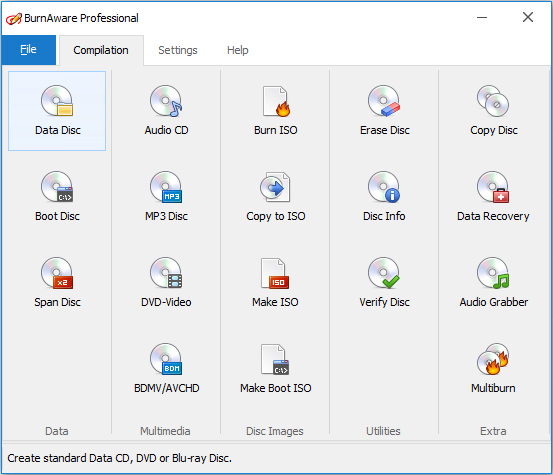Run the Verify Disc utility

coord(384,283)
